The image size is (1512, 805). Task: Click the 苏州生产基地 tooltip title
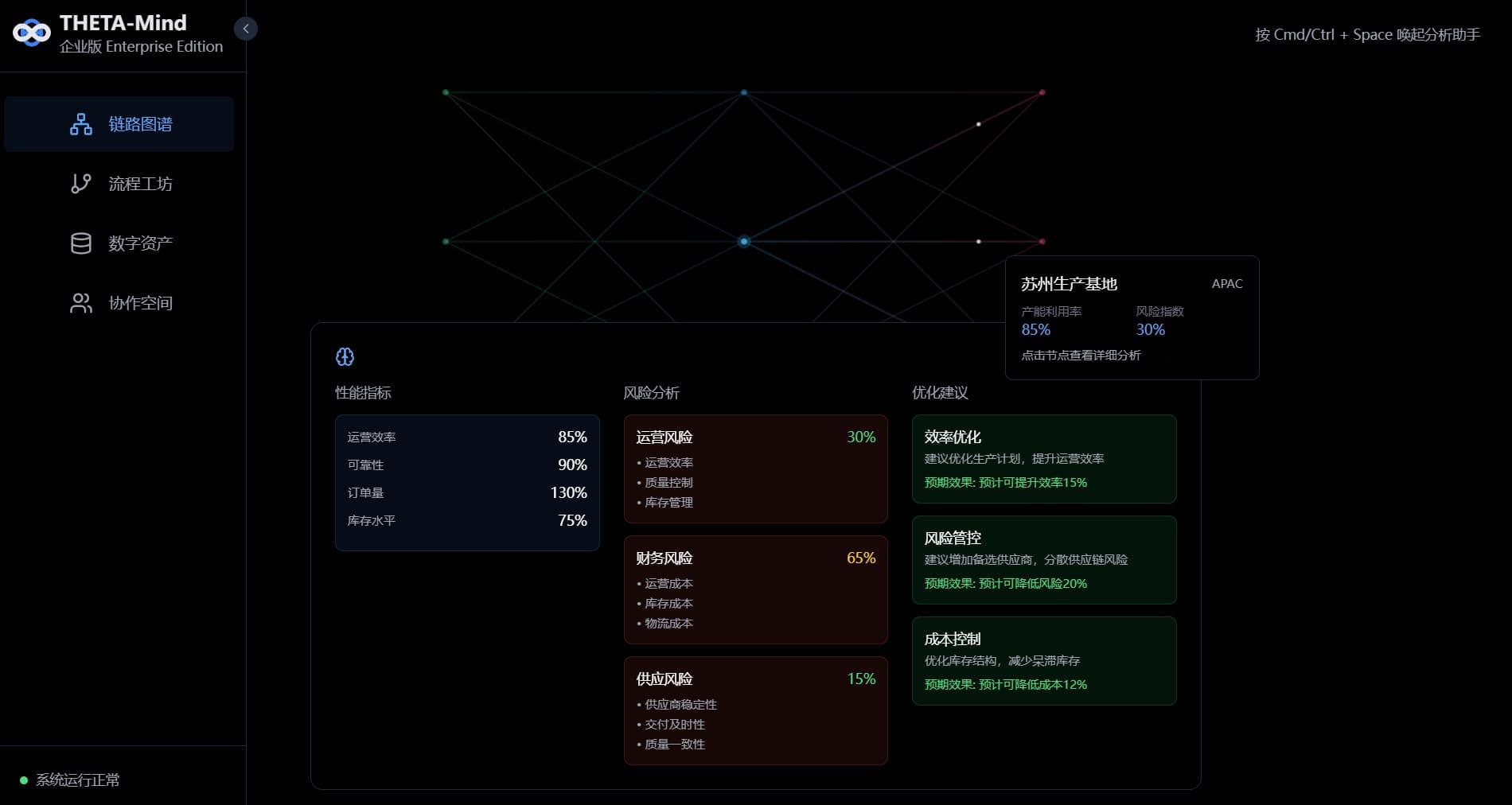[x=1070, y=284]
